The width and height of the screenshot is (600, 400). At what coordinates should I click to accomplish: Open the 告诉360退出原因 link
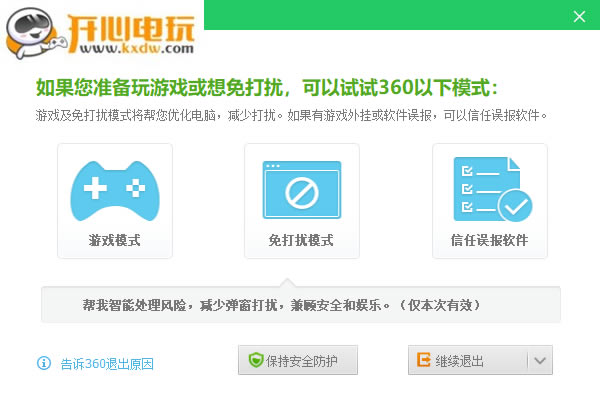(x=107, y=364)
